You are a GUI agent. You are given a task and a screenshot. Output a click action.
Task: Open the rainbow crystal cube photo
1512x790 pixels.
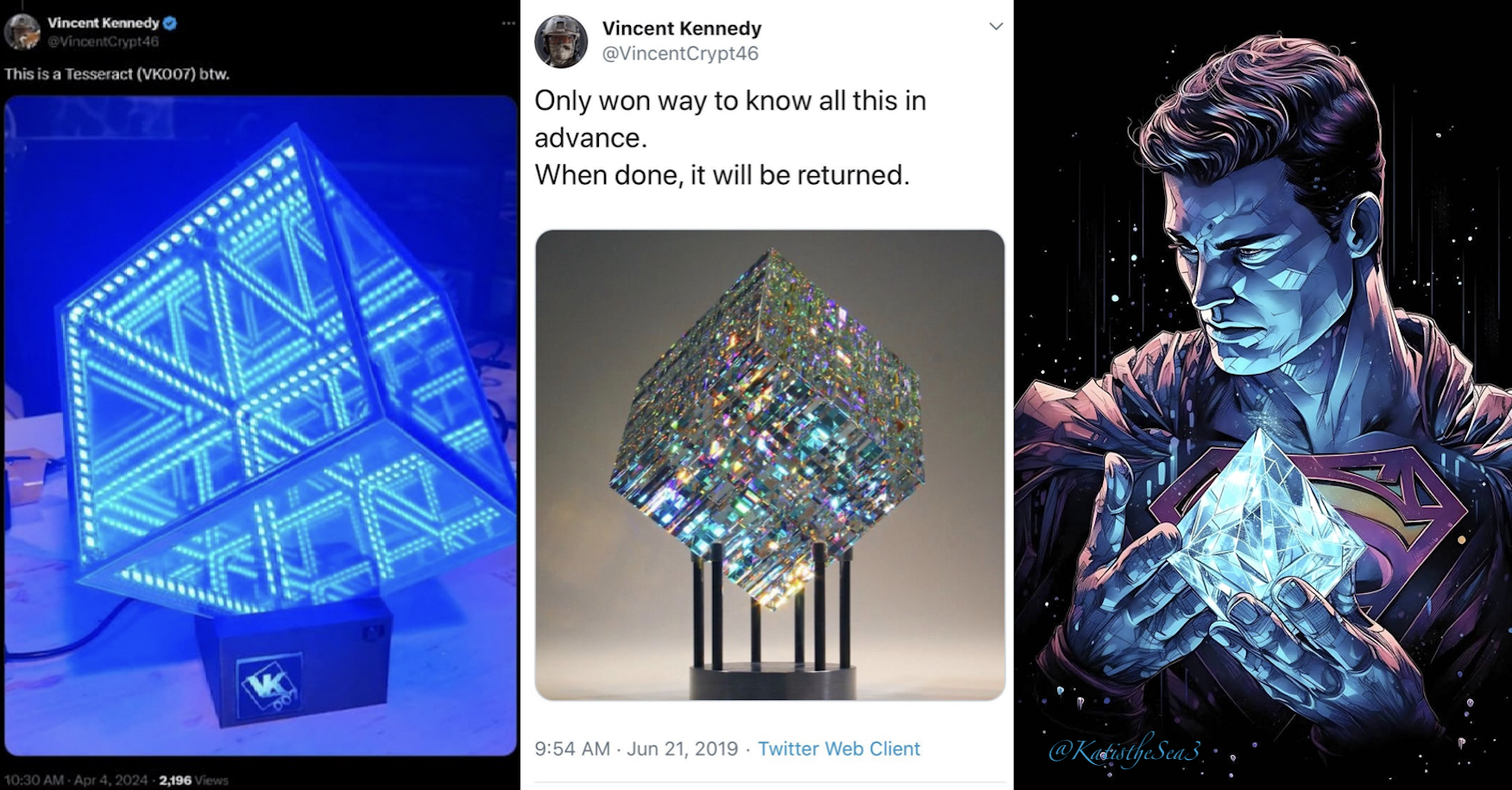point(769,464)
